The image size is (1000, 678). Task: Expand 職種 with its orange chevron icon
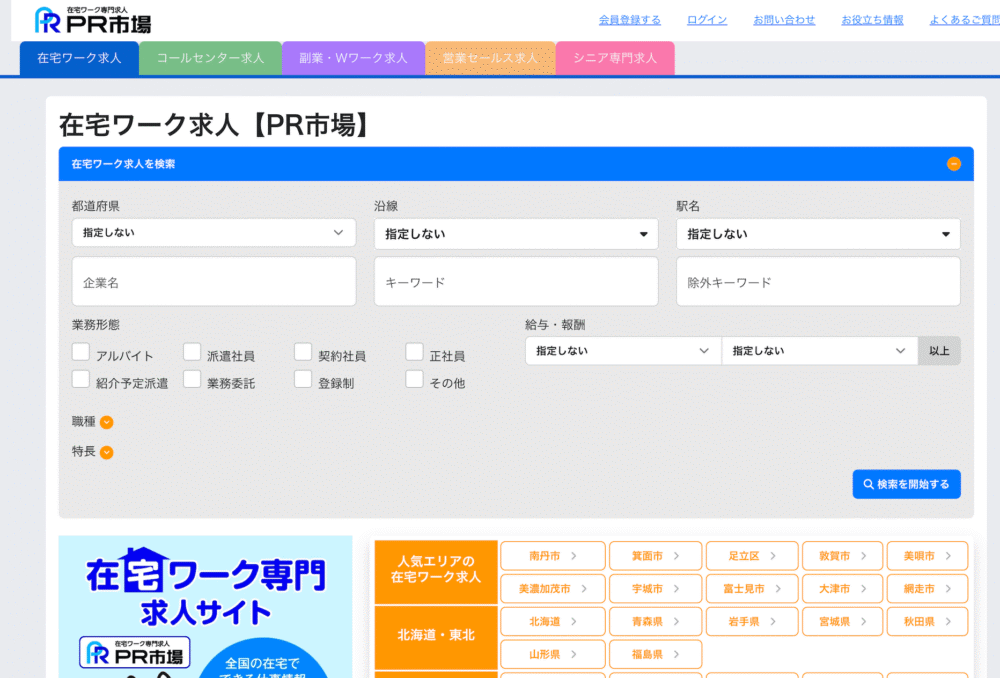[107, 422]
